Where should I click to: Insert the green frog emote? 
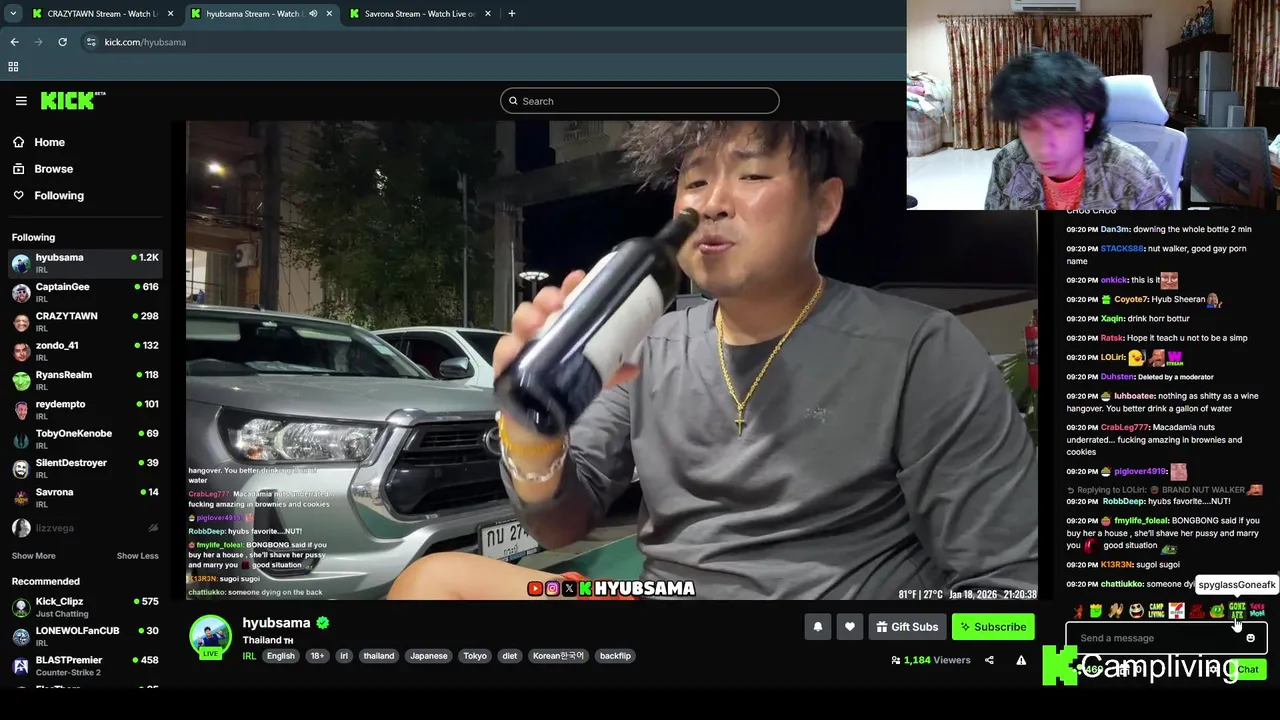pyautogui.click(x=1217, y=610)
